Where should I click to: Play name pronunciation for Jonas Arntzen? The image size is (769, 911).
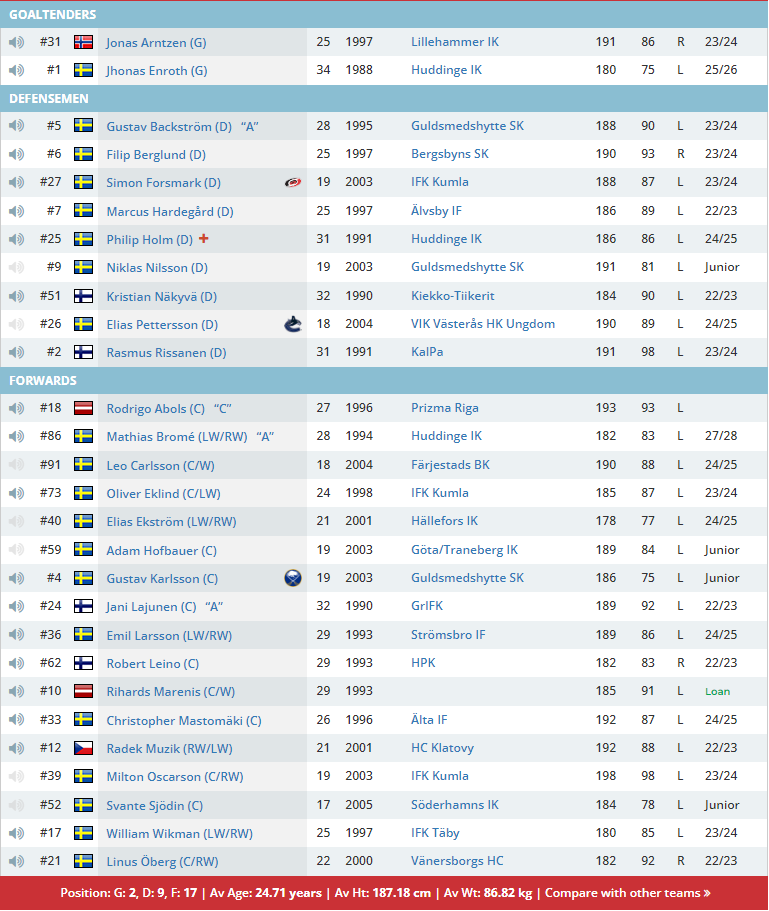click(16, 42)
